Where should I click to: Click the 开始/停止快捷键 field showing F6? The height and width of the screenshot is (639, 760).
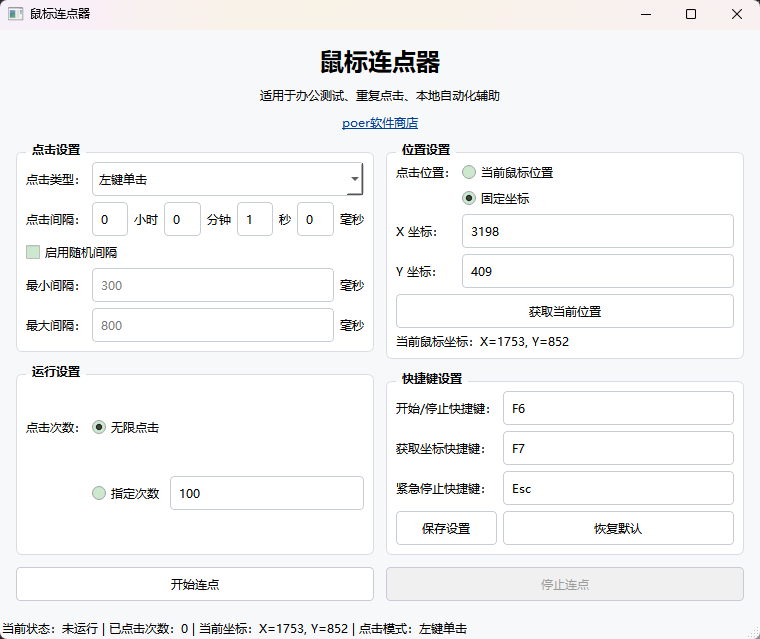coord(618,408)
